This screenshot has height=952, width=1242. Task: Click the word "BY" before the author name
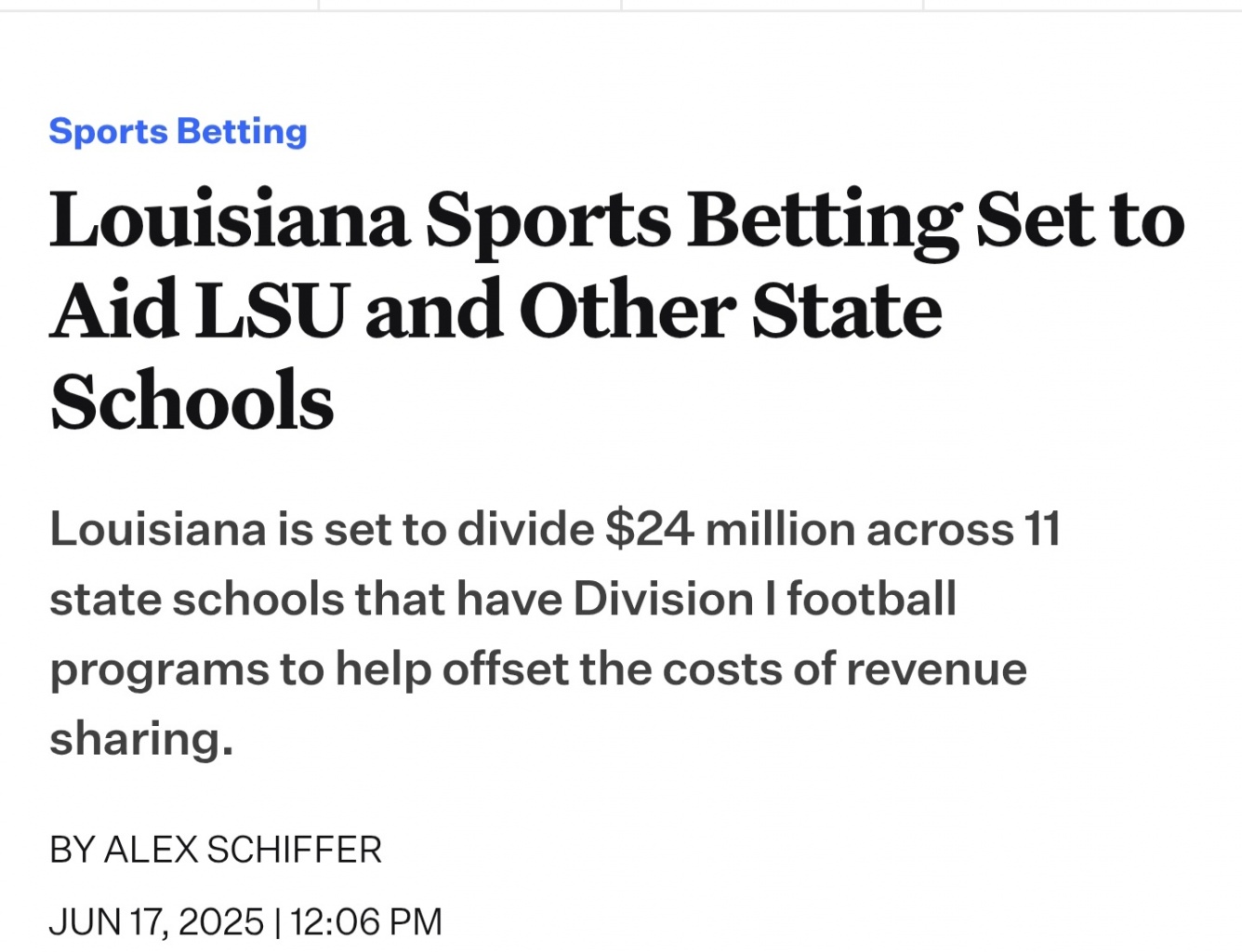[x=72, y=850]
